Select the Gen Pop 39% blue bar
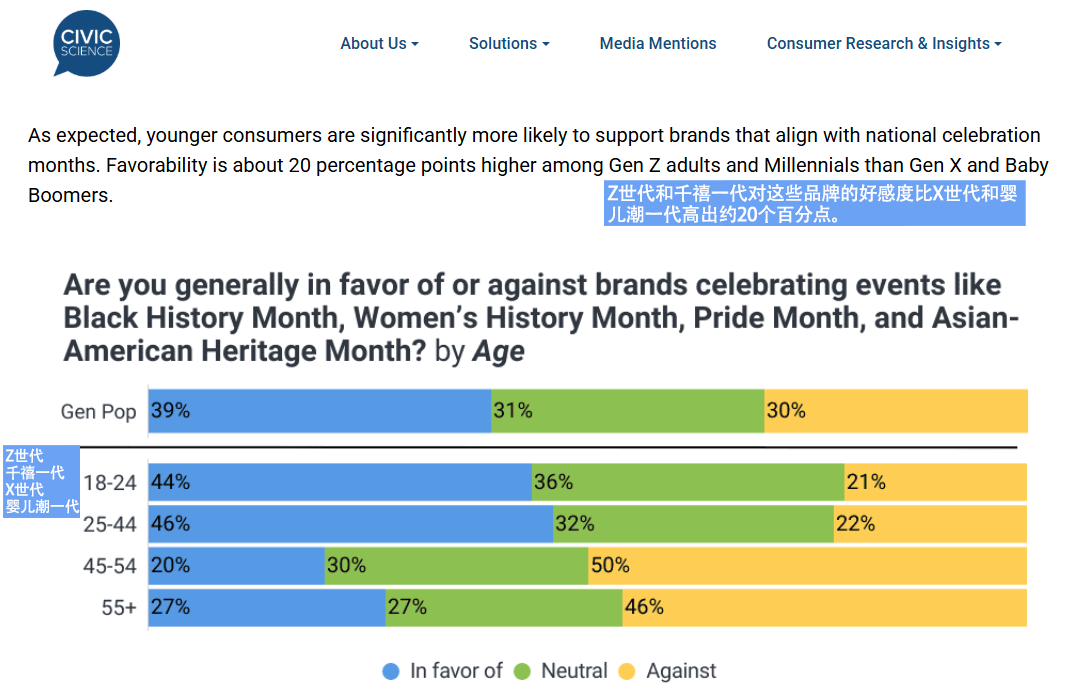The height and width of the screenshot is (699, 1075). (319, 411)
